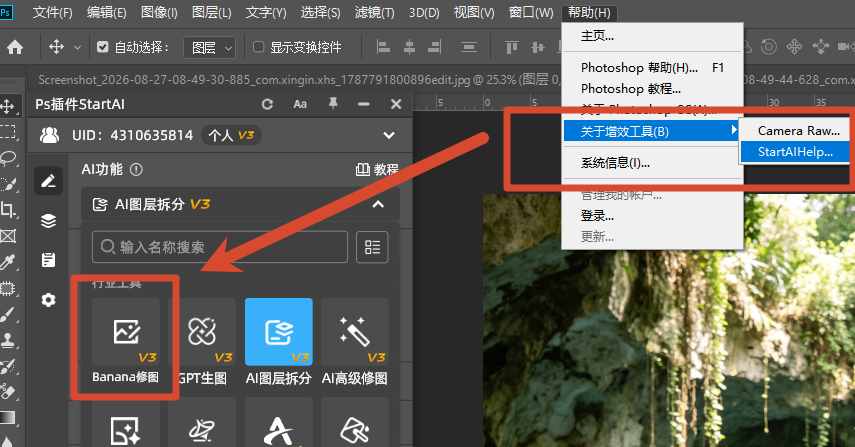
Task: Select the Move tool in left toolbar
Action: pyautogui.click(x=8, y=106)
